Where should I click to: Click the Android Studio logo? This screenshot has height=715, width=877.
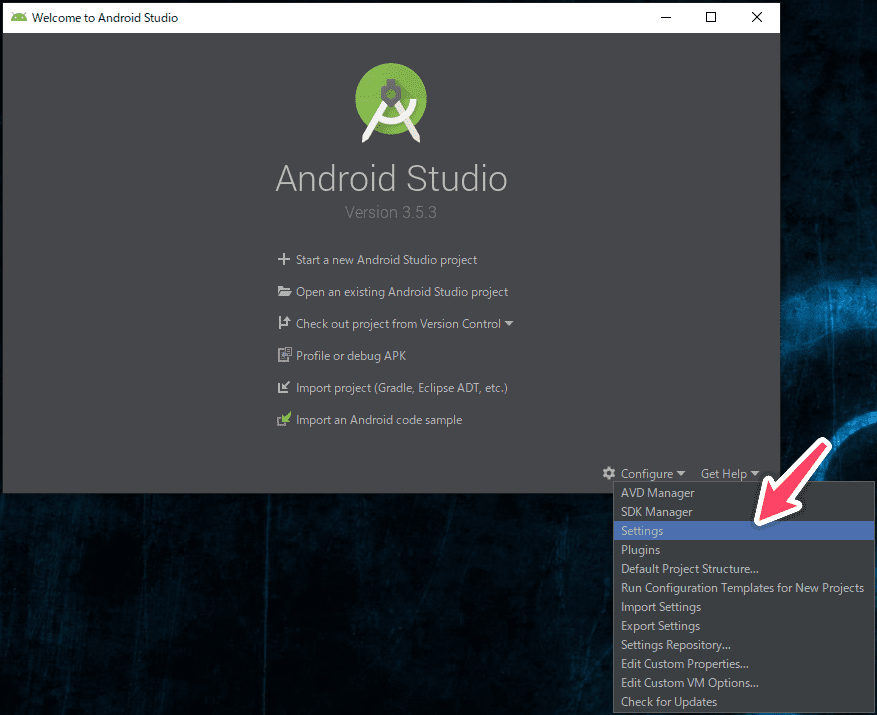[x=391, y=103]
